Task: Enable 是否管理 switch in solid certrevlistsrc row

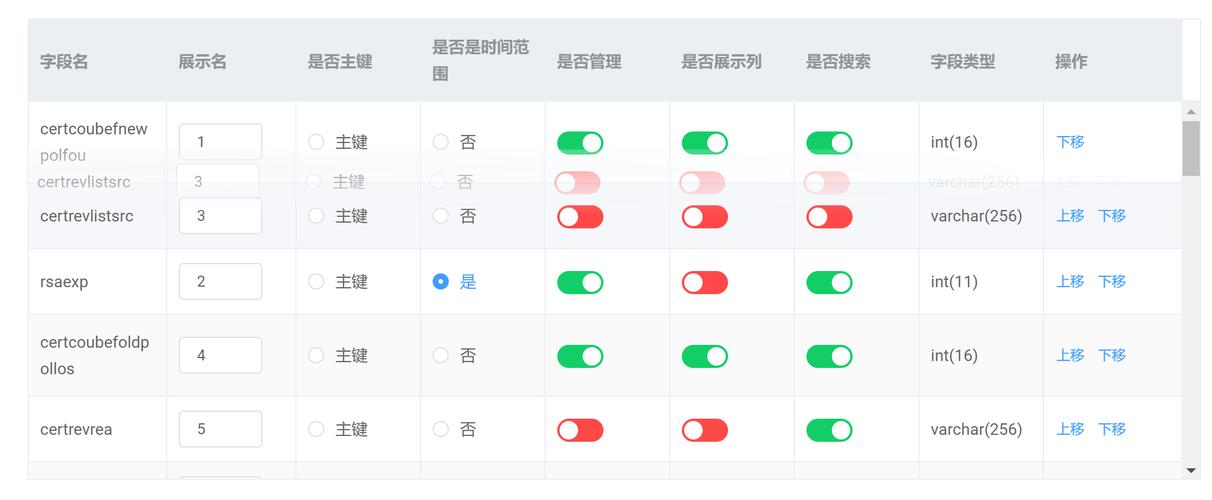Action: pos(580,217)
